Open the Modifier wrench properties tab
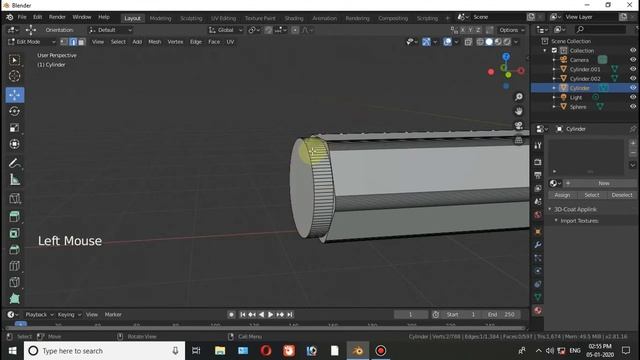 pos(538,245)
